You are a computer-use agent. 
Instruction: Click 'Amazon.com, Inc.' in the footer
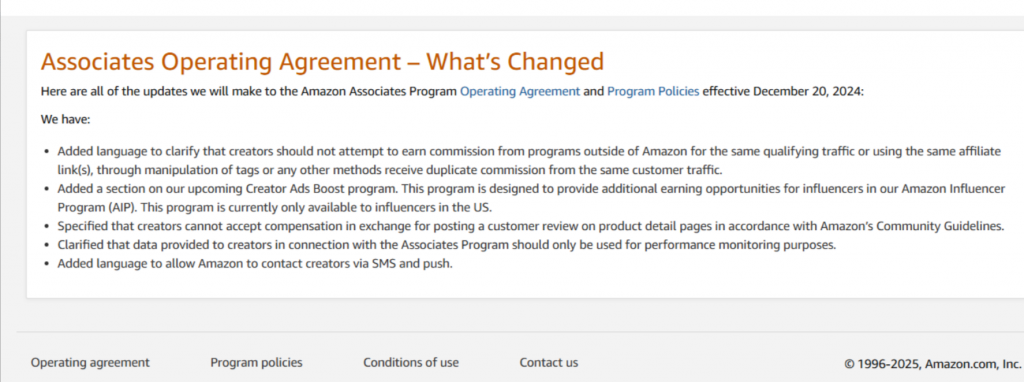point(973,364)
